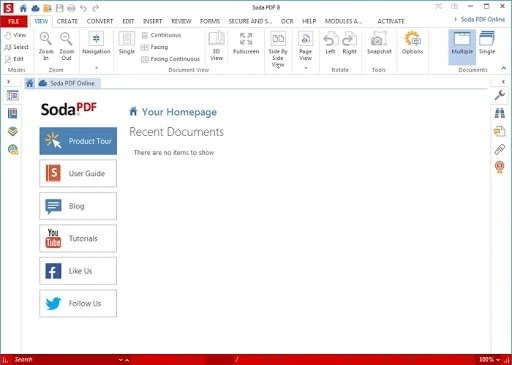
Task: Collapse the right sidebar panel arrow
Action: 503,82
